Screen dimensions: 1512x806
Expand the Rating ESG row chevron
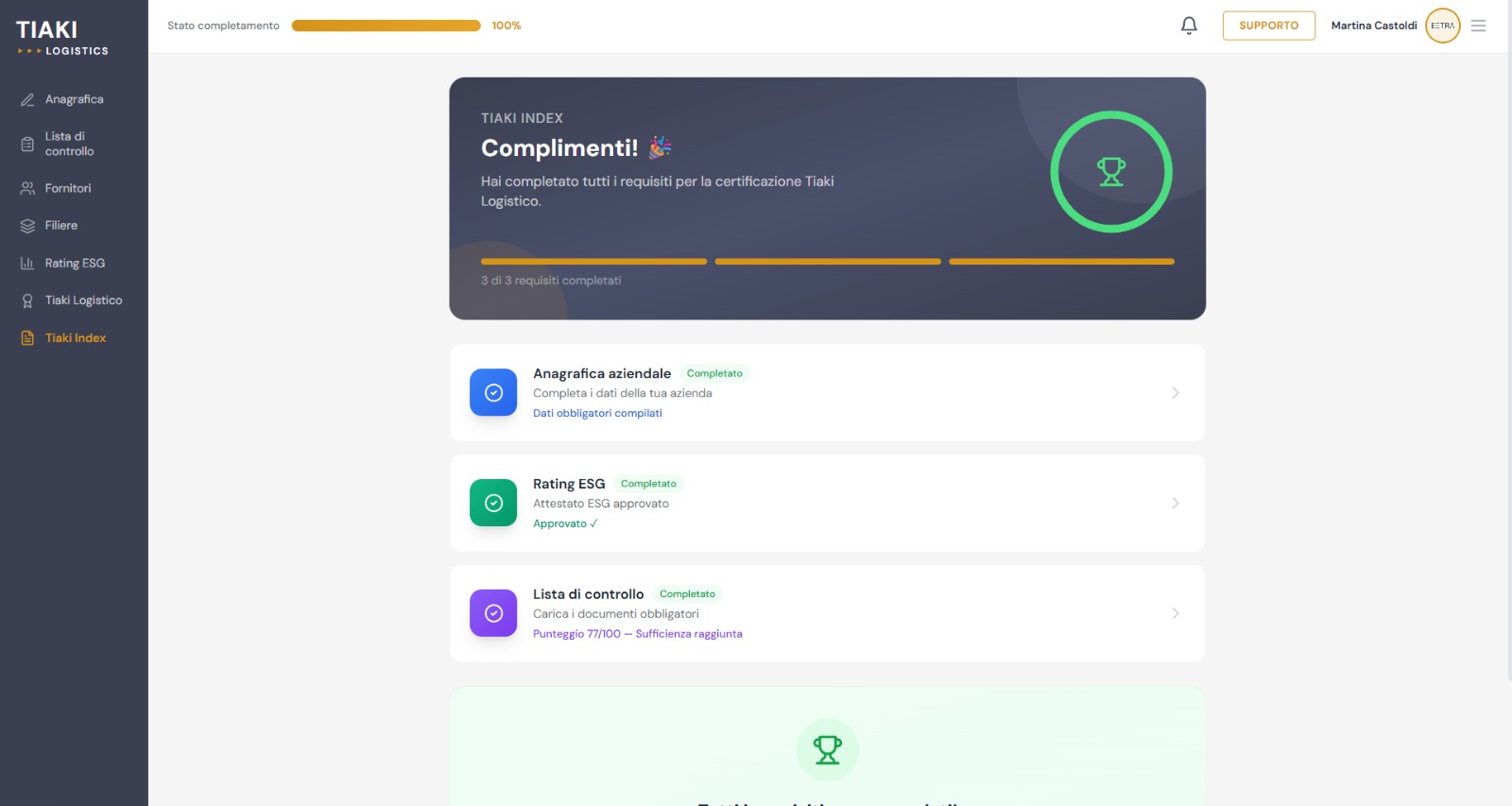pyautogui.click(x=1176, y=503)
